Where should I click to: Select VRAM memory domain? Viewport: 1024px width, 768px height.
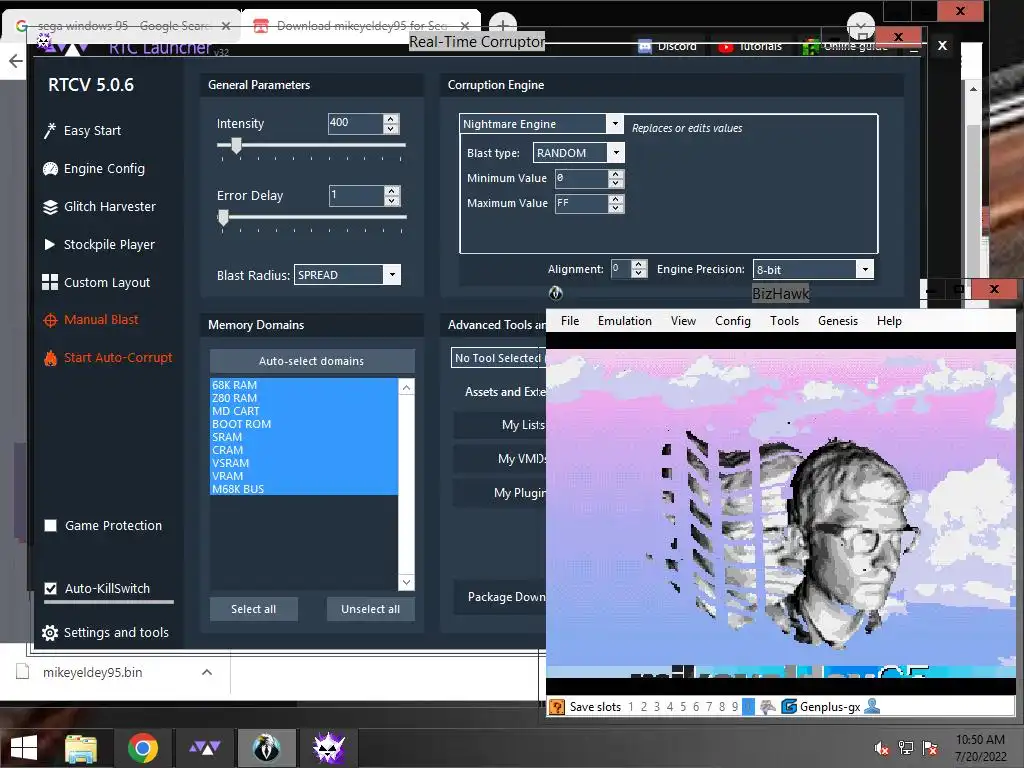(x=304, y=476)
